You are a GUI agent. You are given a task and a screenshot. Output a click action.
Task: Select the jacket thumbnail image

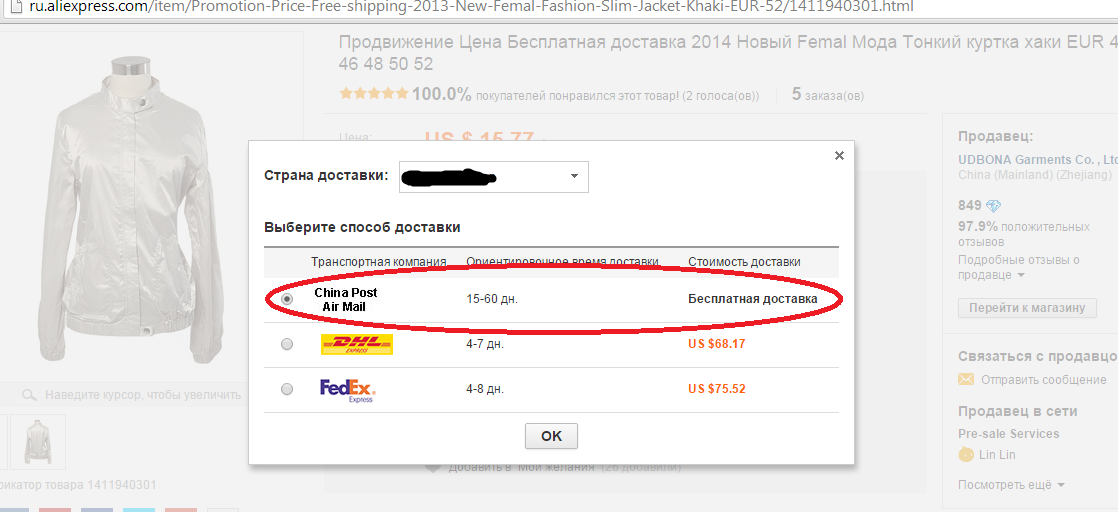pyautogui.click(x=37, y=441)
